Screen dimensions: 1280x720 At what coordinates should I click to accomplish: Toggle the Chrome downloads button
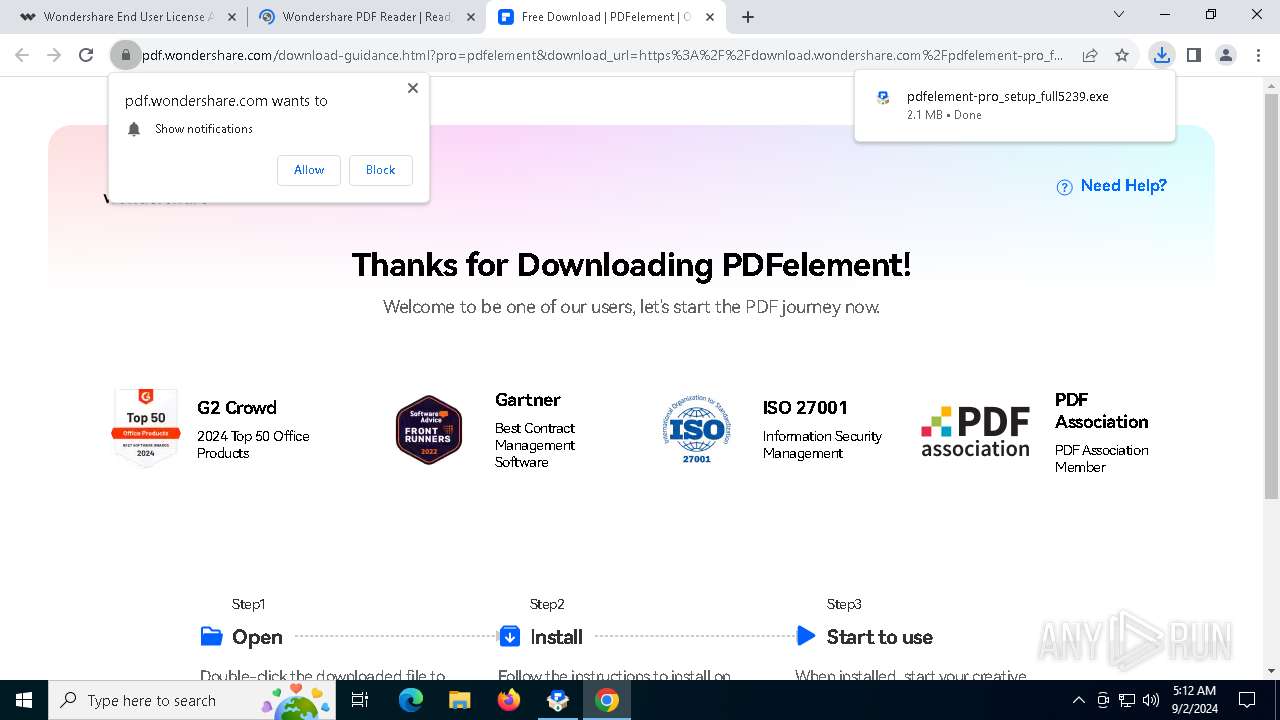1161,55
